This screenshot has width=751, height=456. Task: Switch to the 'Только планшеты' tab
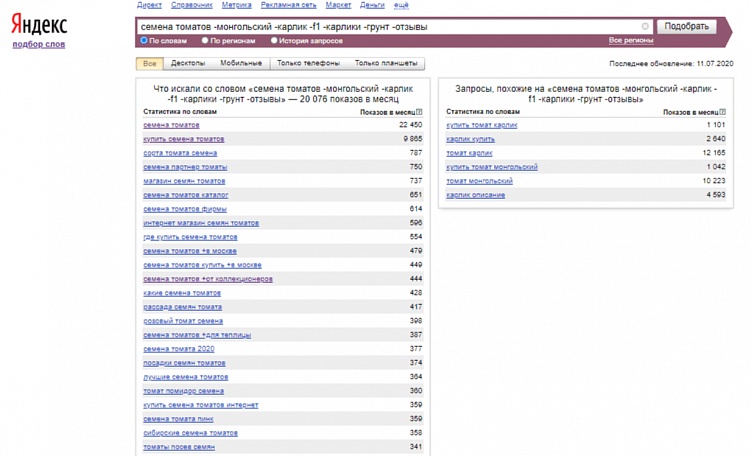tap(386, 63)
